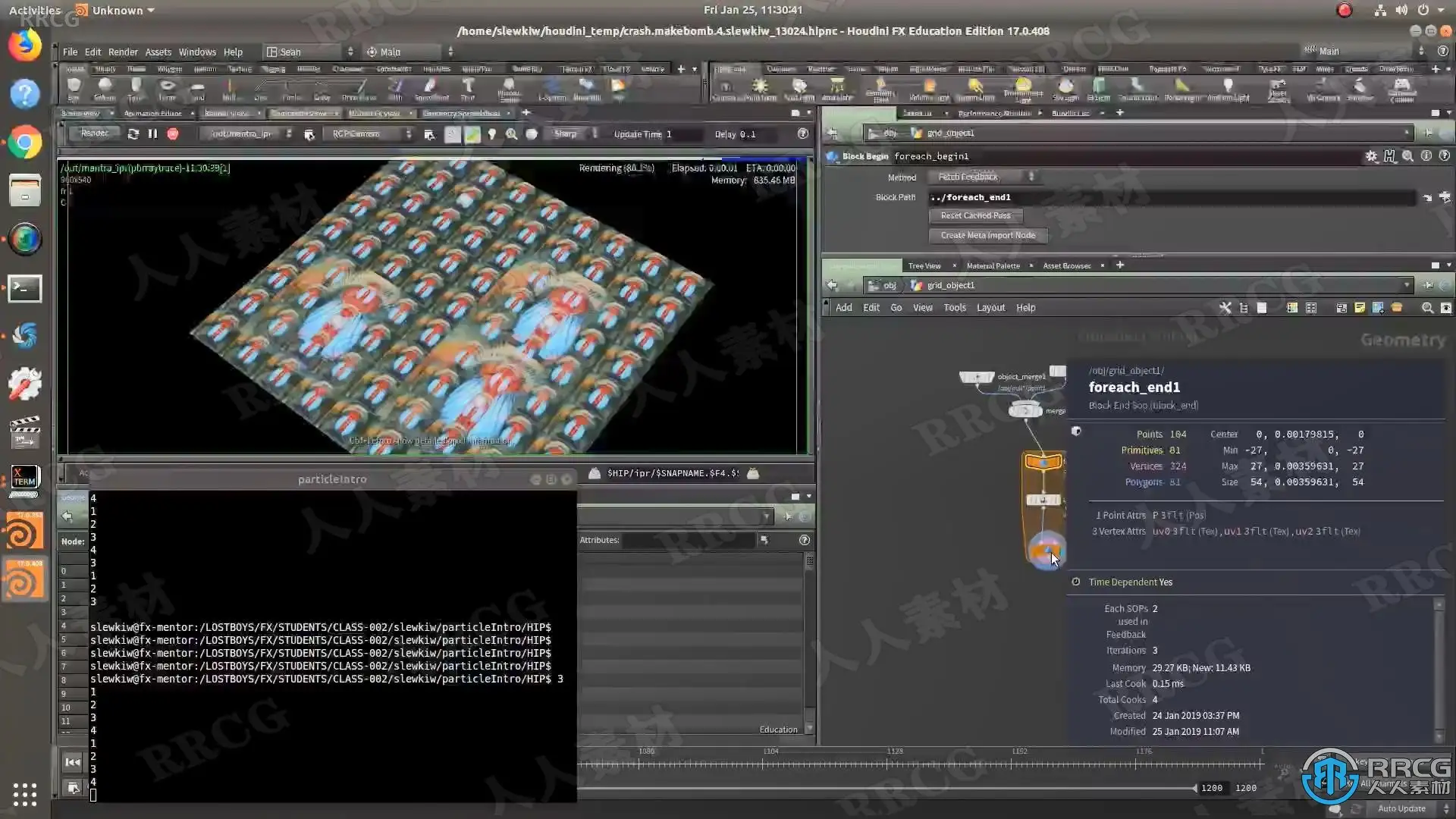1456x819 pixels.
Task: Stop the render with red icon
Action: [173, 134]
